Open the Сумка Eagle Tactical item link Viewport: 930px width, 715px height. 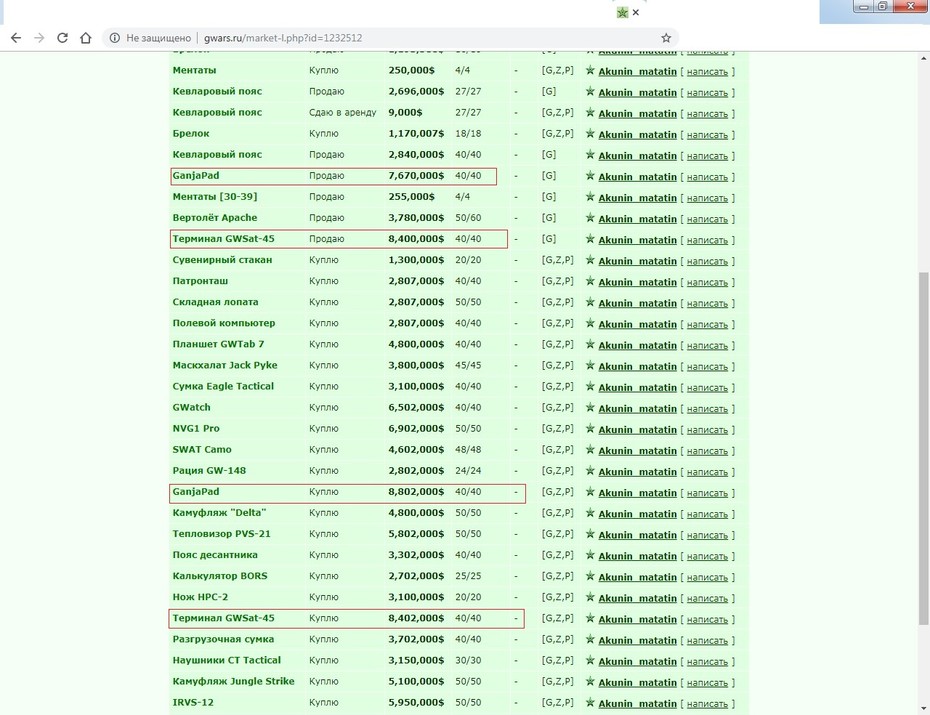tap(223, 386)
